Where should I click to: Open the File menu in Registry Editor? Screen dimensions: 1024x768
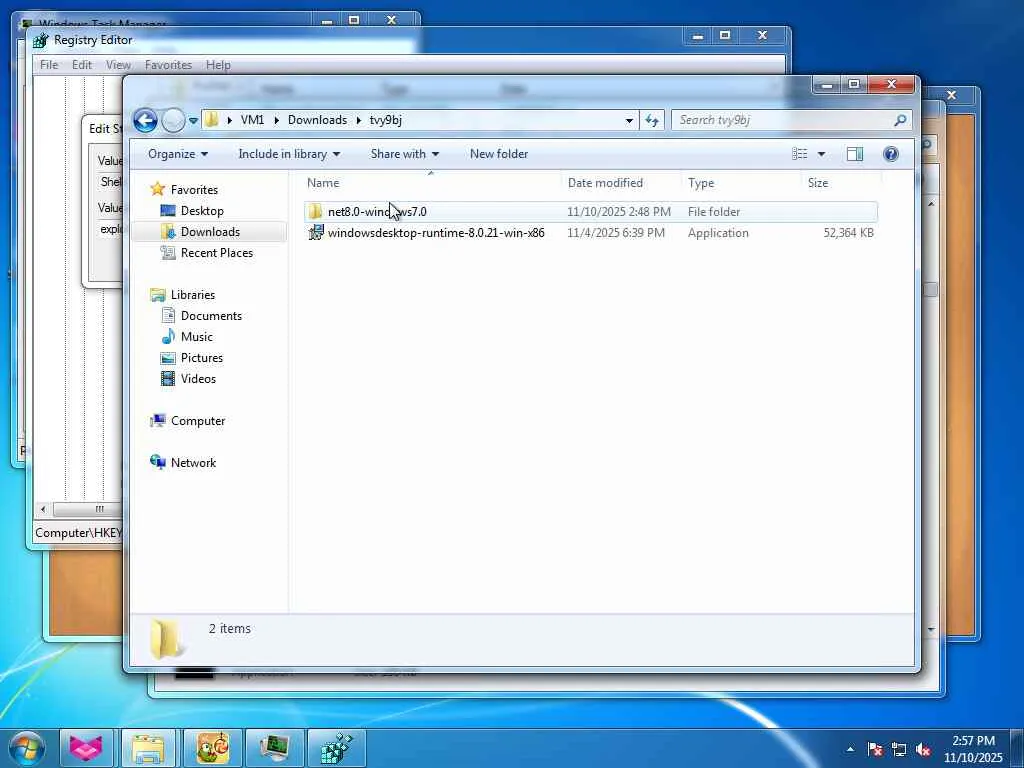(49, 65)
